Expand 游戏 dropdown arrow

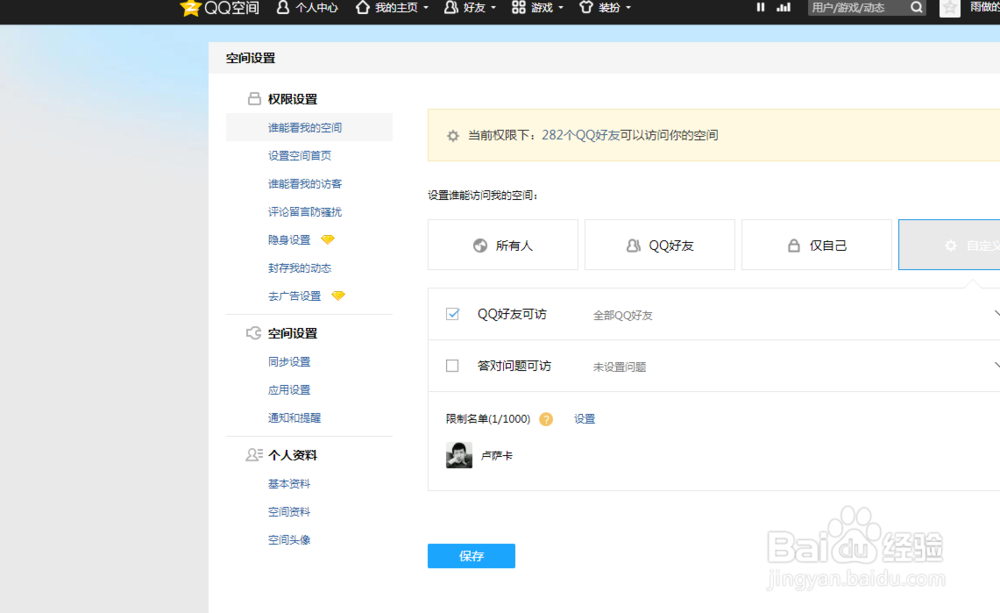tap(561, 8)
